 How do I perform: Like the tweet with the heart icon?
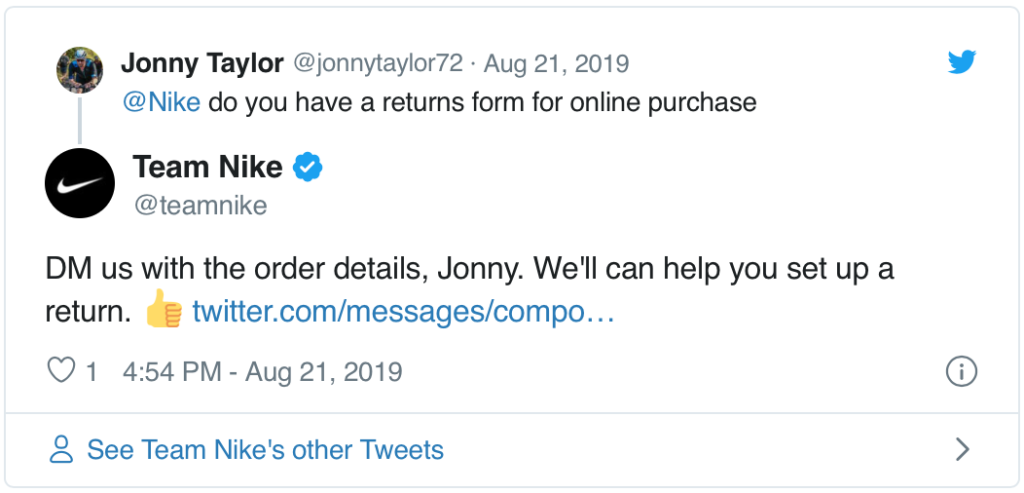(x=62, y=372)
